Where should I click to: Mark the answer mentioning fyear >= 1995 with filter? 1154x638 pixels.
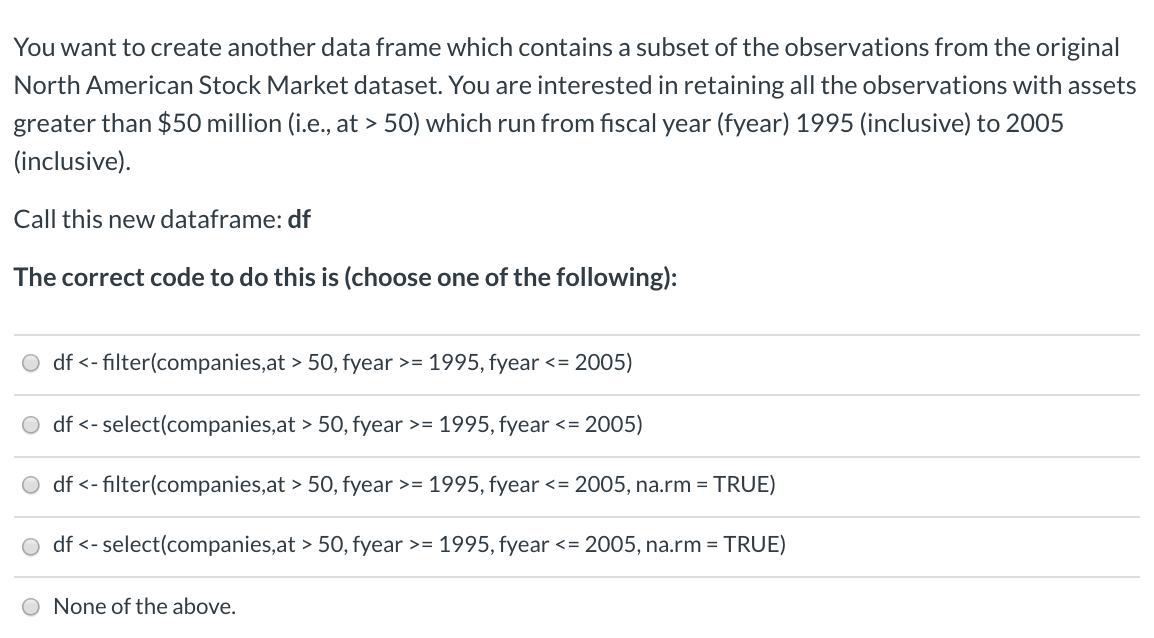click(x=342, y=362)
